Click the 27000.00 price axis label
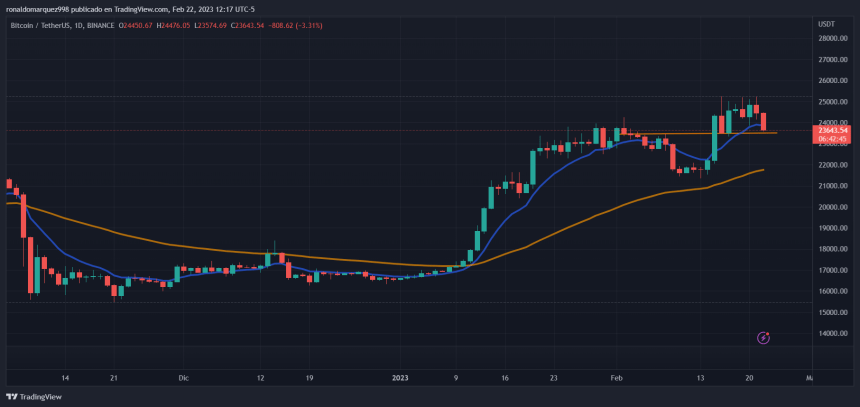The image size is (860, 407). tap(833, 60)
